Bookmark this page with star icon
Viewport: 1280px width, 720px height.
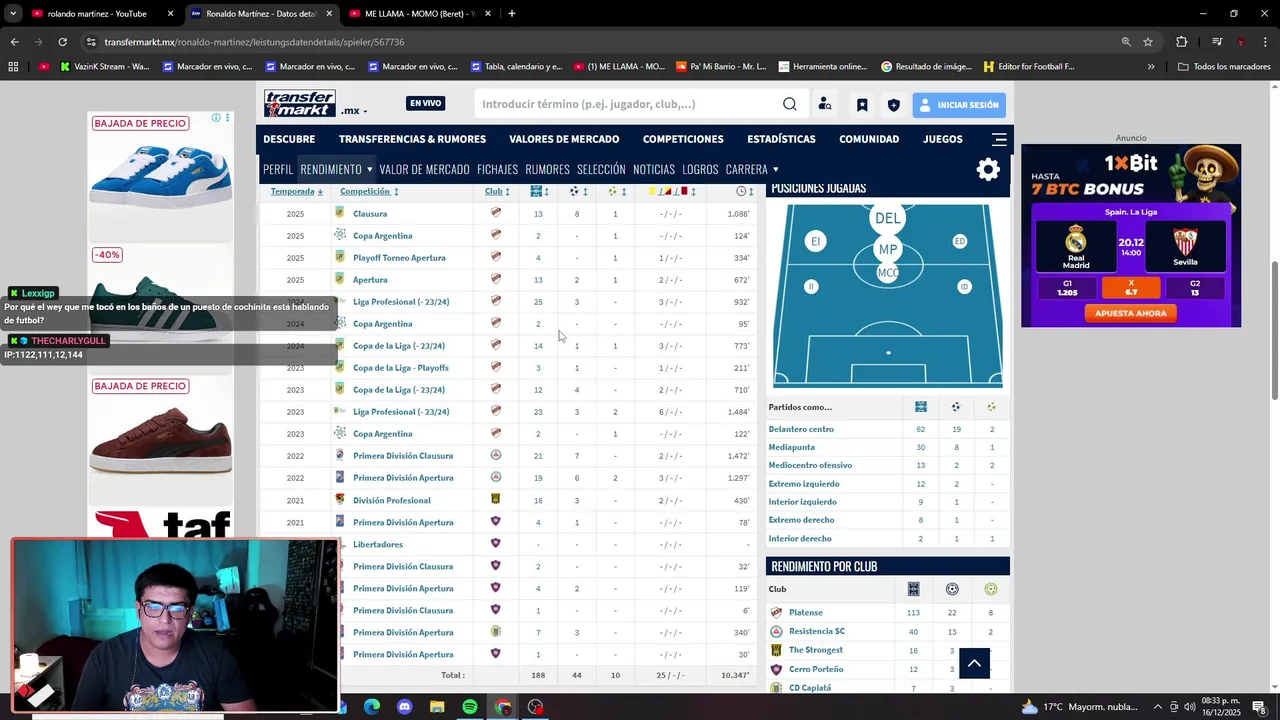pyautogui.click(x=1148, y=42)
